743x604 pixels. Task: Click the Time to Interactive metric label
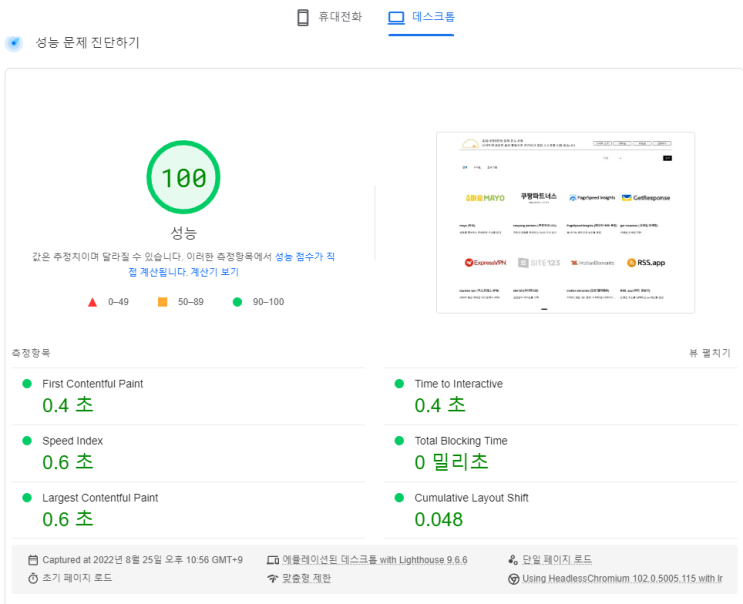(x=458, y=384)
